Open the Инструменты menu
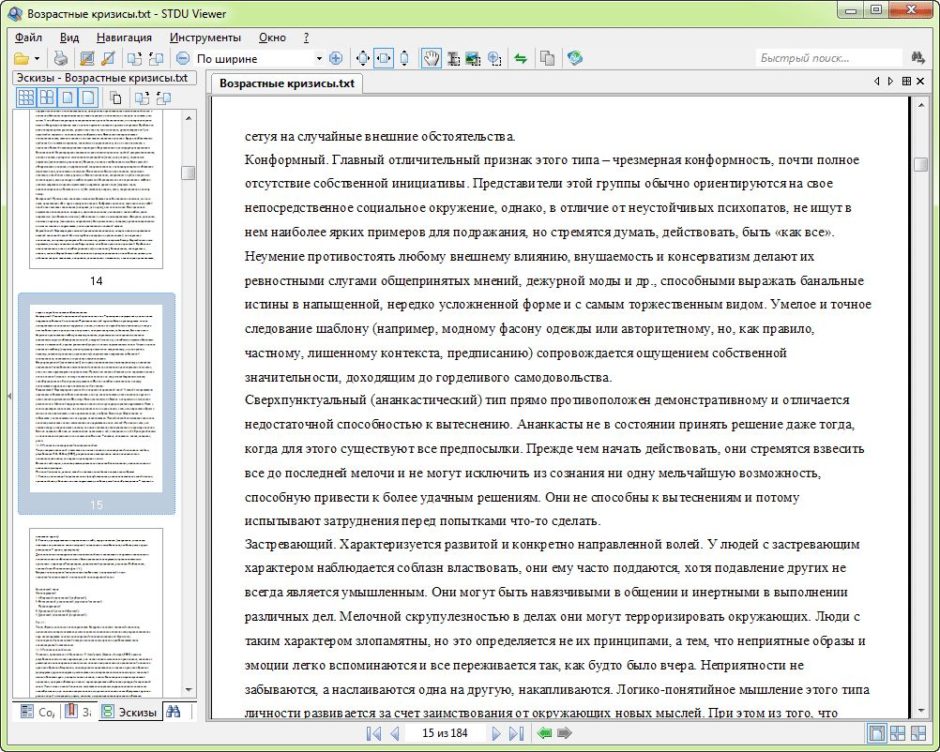The height and width of the screenshot is (752, 940). coord(205,37)
